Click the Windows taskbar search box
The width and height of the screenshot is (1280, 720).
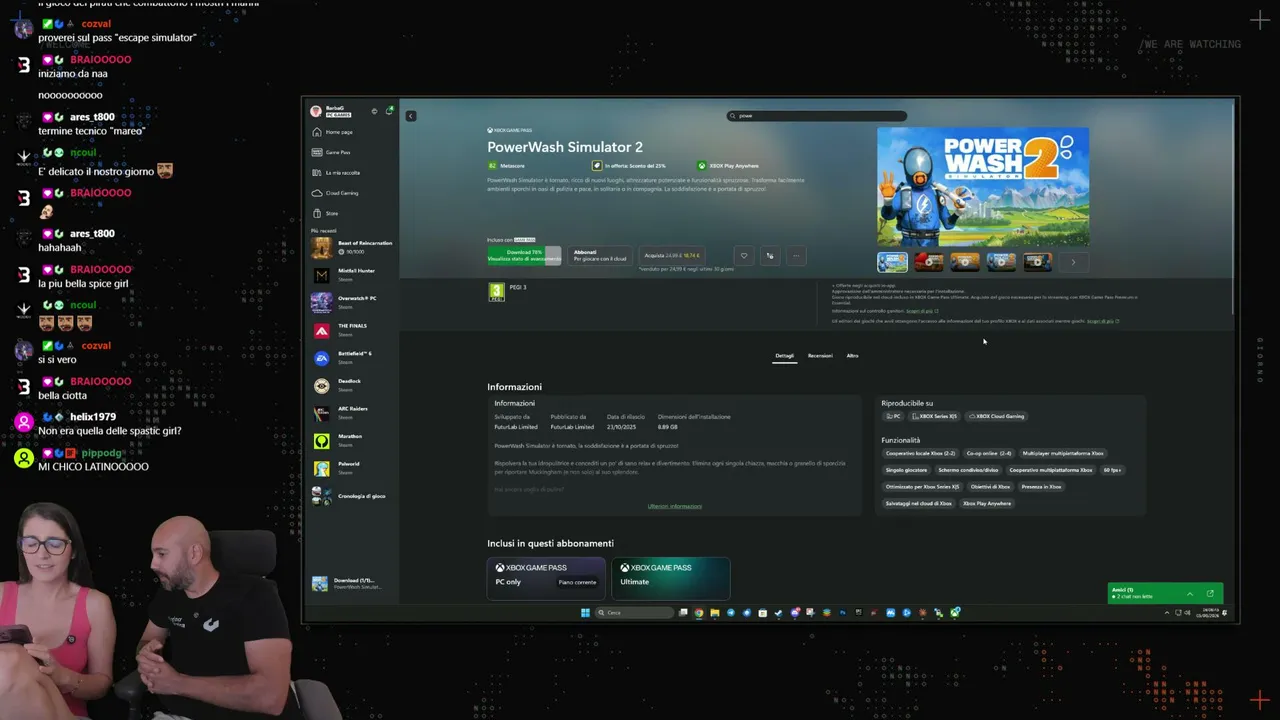[634, 613]
